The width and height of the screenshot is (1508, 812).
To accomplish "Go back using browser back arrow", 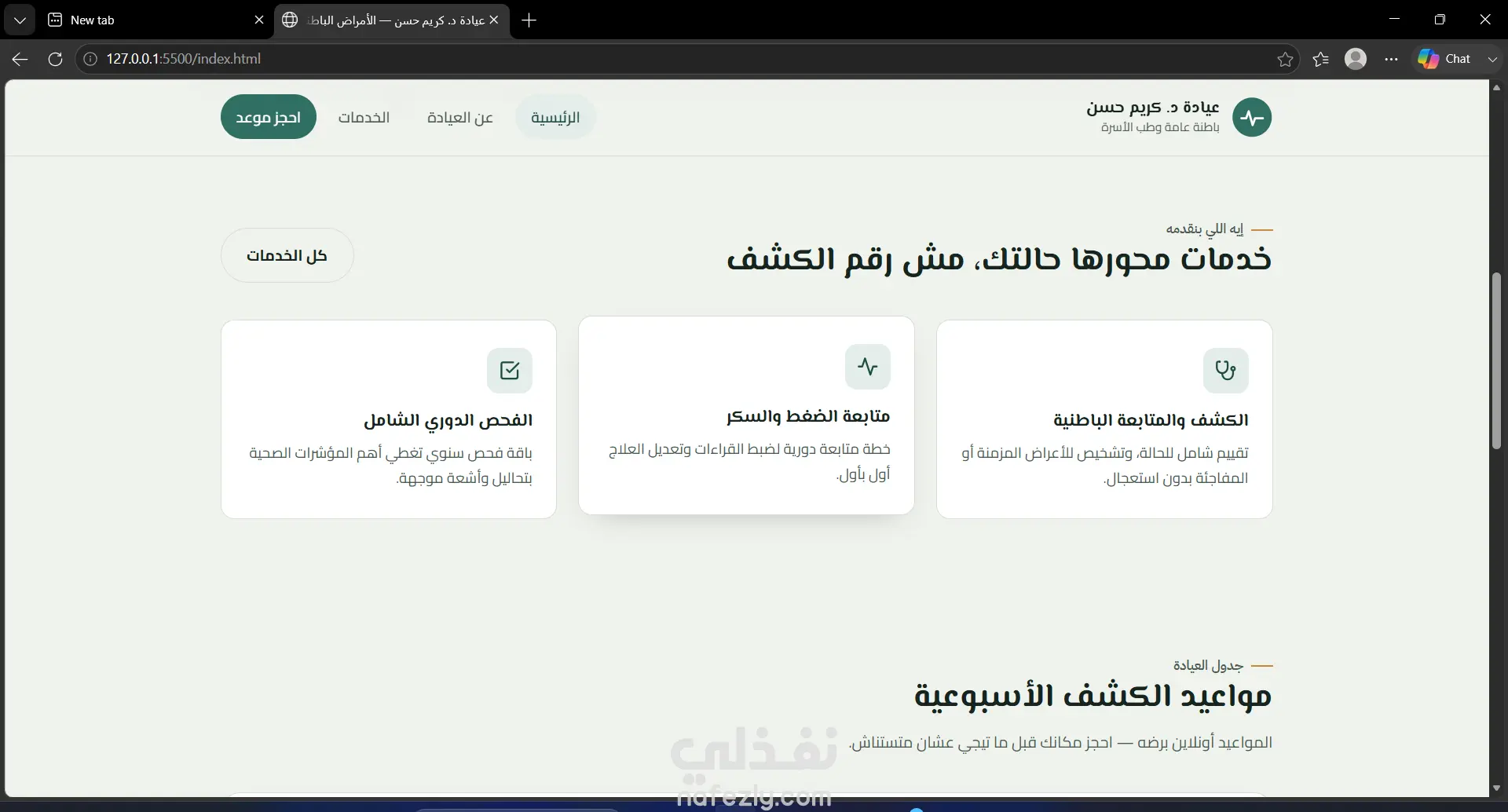I will coord(20,59).
